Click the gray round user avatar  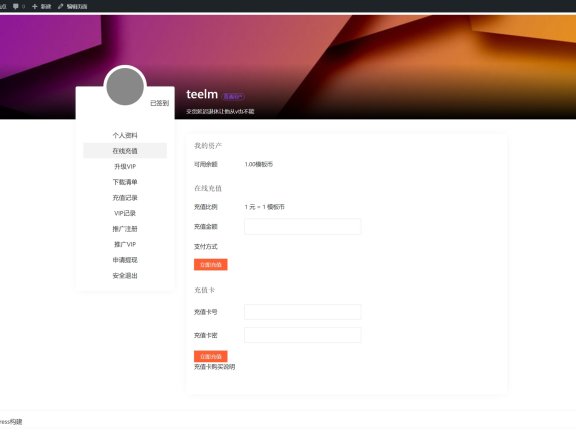tap(125, 87)
